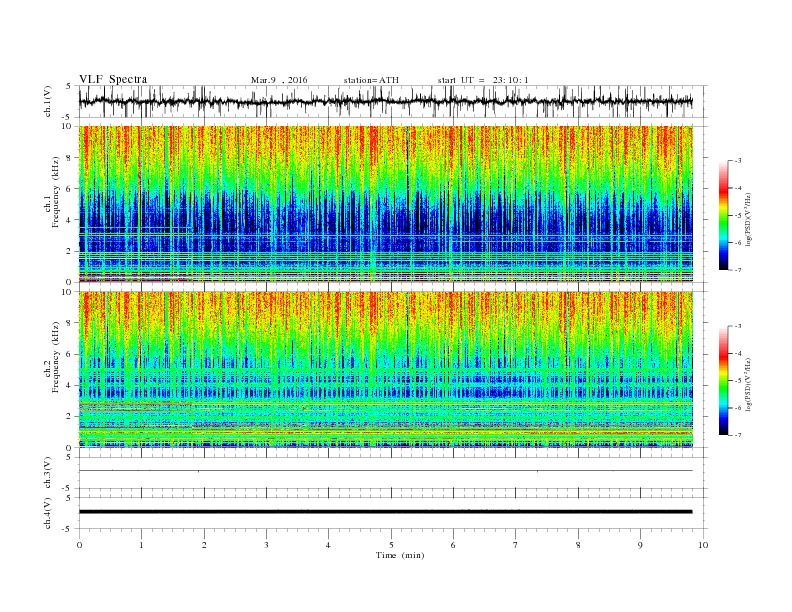The height and width of the screenshot is (612, 792).
Task: Click the '10' tick label on time axis
Action: pos(703,545)
